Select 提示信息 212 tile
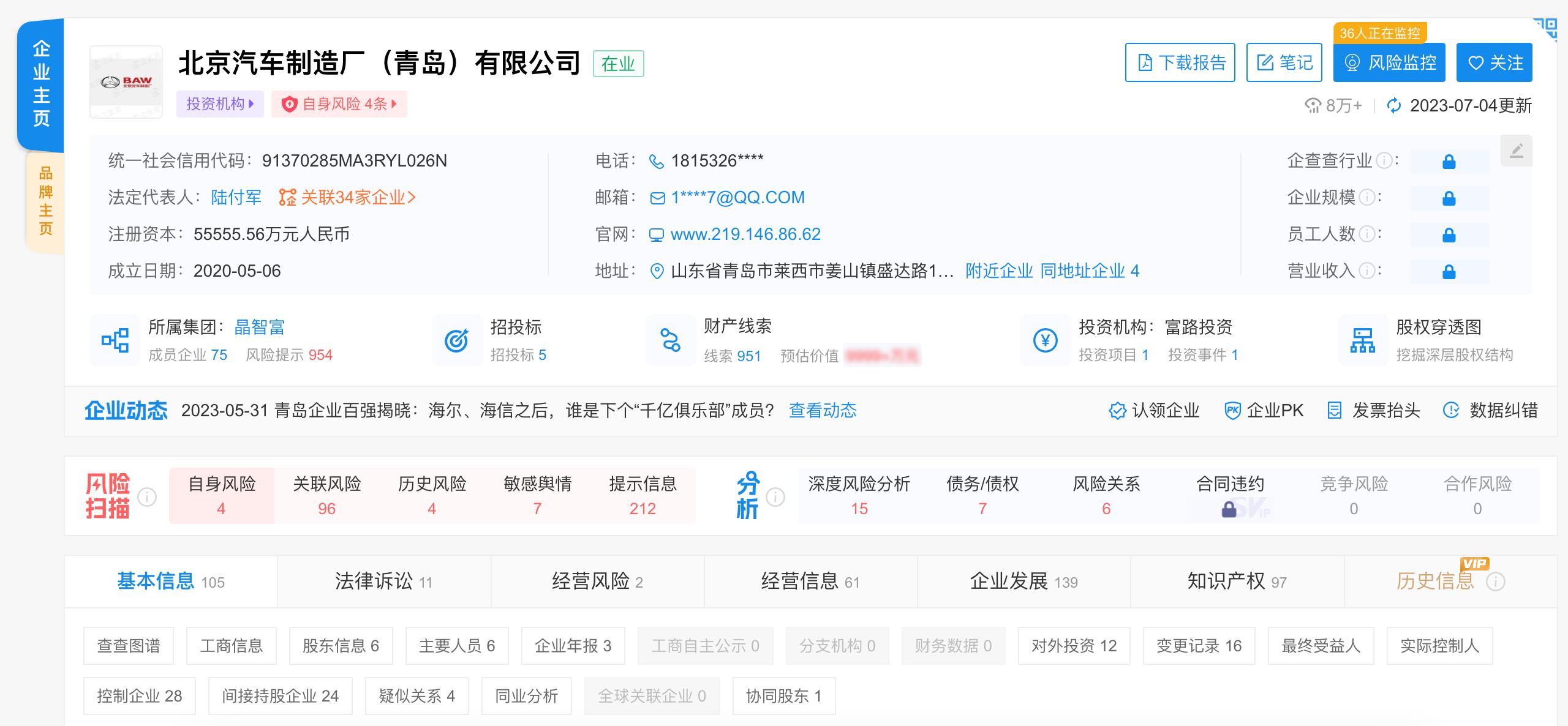Viewport: 1568px width, 726px height. pos(643,496)
